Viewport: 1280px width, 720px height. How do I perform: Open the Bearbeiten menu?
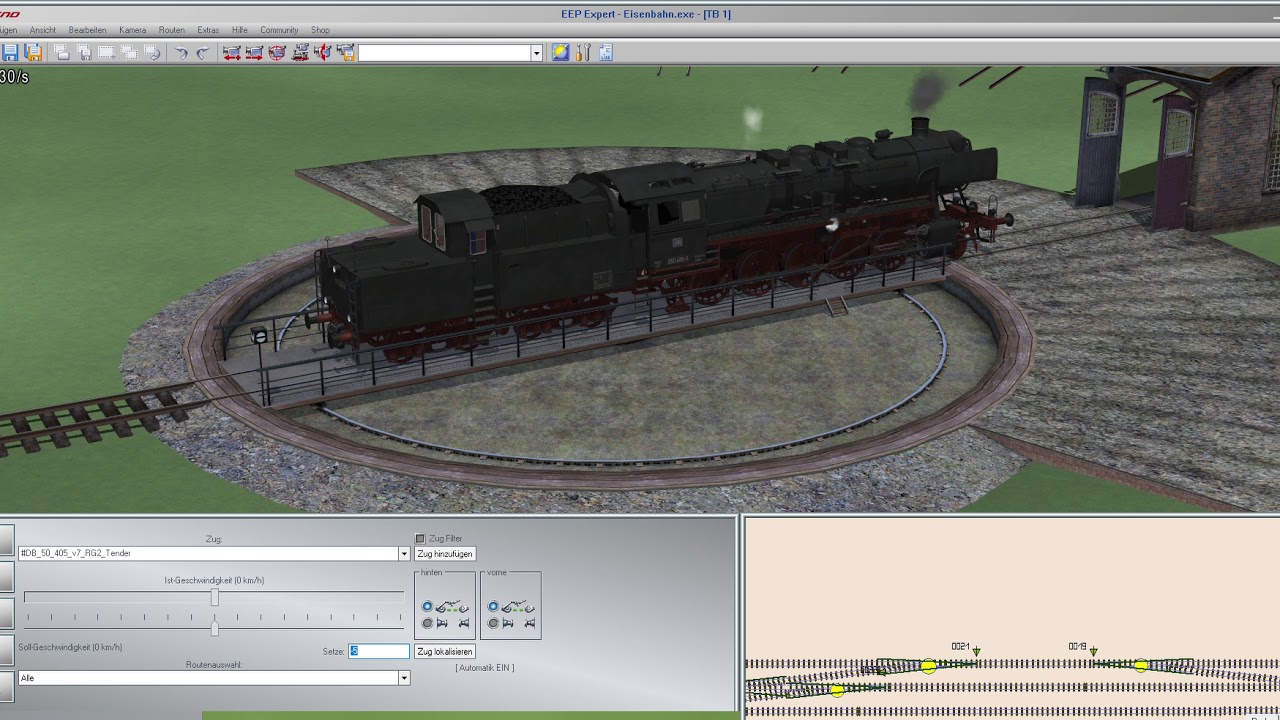coord(87,30)
